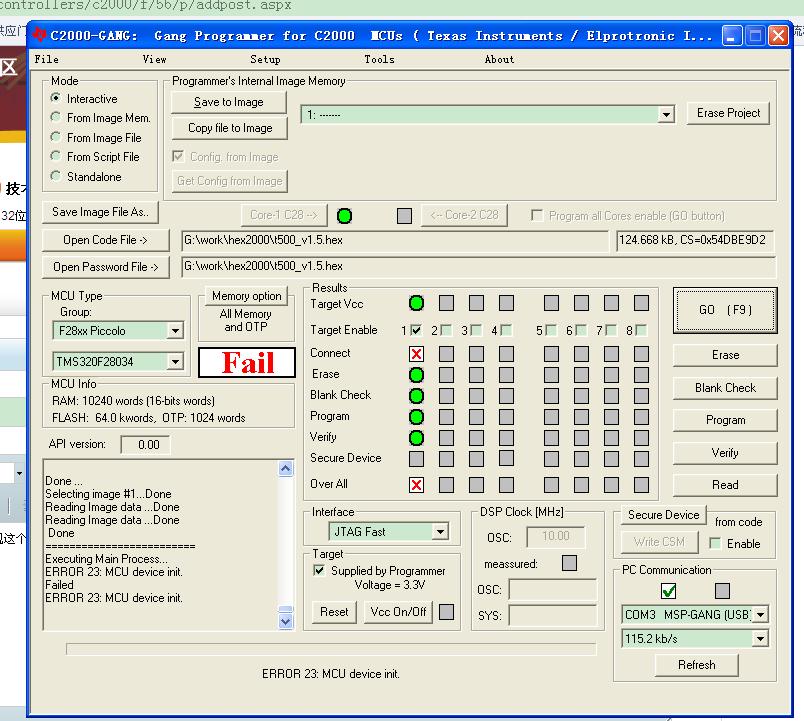The height and width of the screenshot is (721, 804).
Task: Click the red Fail status display
Action: (x=247, y=363)
